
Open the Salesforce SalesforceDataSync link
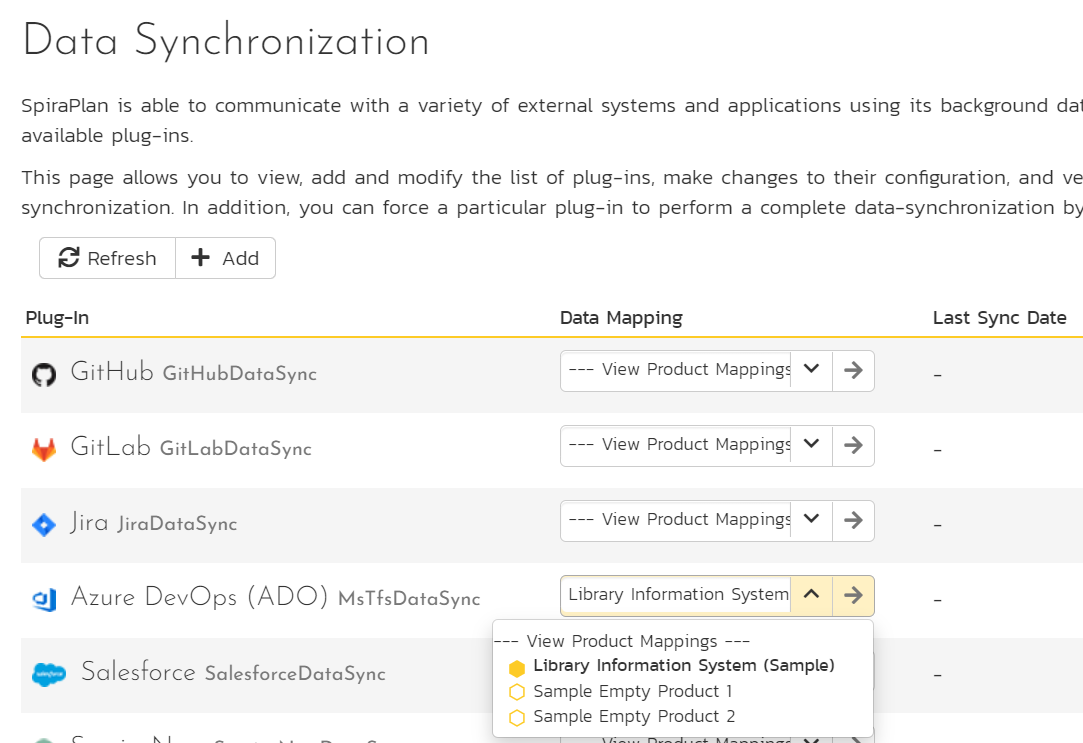(x=233, y=672)
